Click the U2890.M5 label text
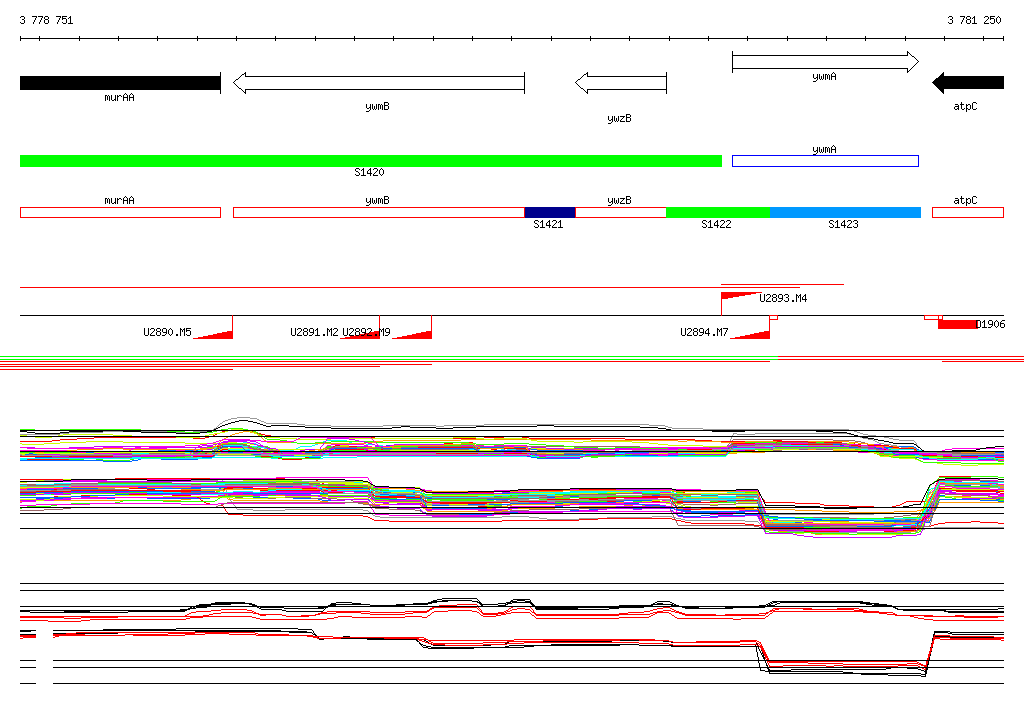Image resolution: width=1024 pixels, height=714 pixels. point(167,333)
